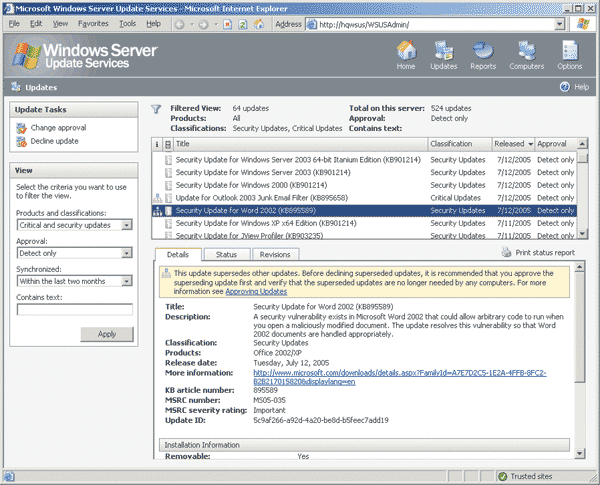Screen dimensions: 600x485
Task: Open the Back button history dropdown arrow
Action: pyautogui.click(x=192, y=24)
